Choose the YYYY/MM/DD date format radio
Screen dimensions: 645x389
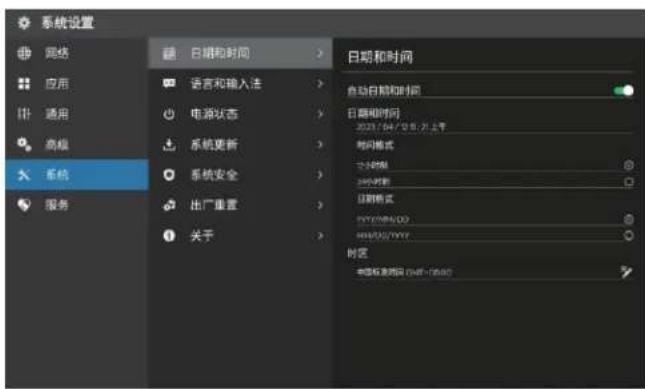point(628,219)
